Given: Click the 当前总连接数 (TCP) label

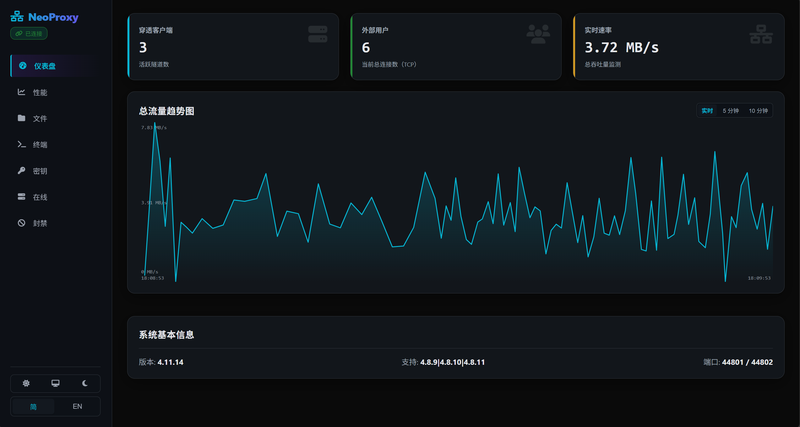Looking at the screenshot, I should [x=389, y=65].
